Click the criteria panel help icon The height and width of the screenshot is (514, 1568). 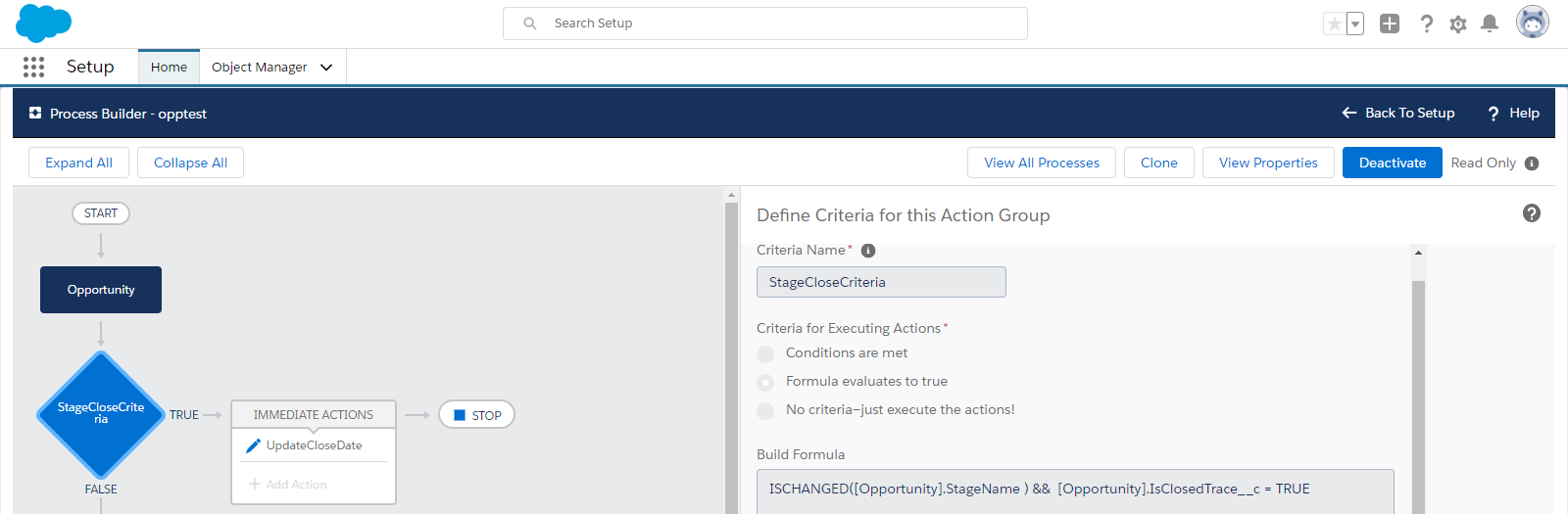(1532, 213)
